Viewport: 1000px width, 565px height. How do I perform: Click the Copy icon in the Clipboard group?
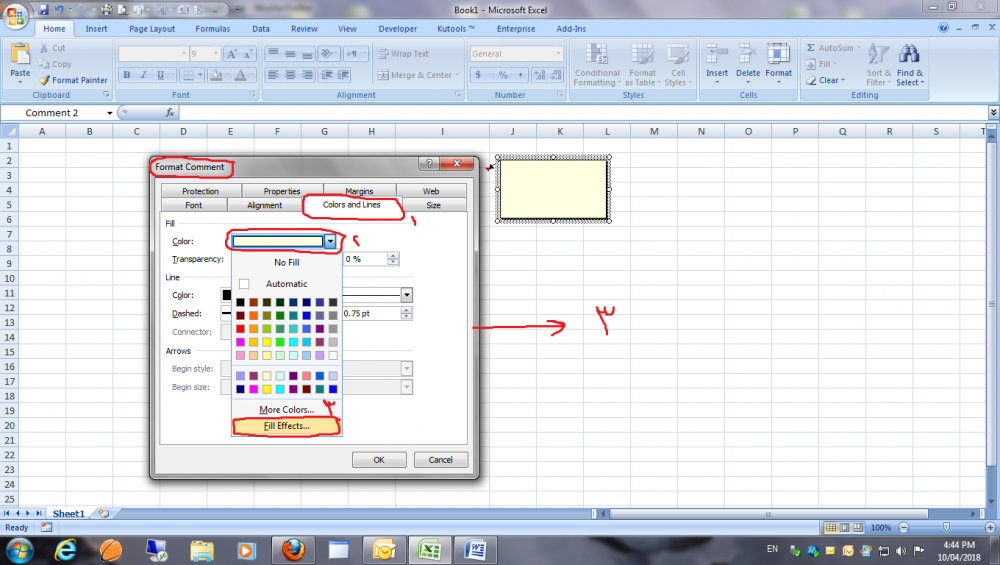[x=44, y=64]
